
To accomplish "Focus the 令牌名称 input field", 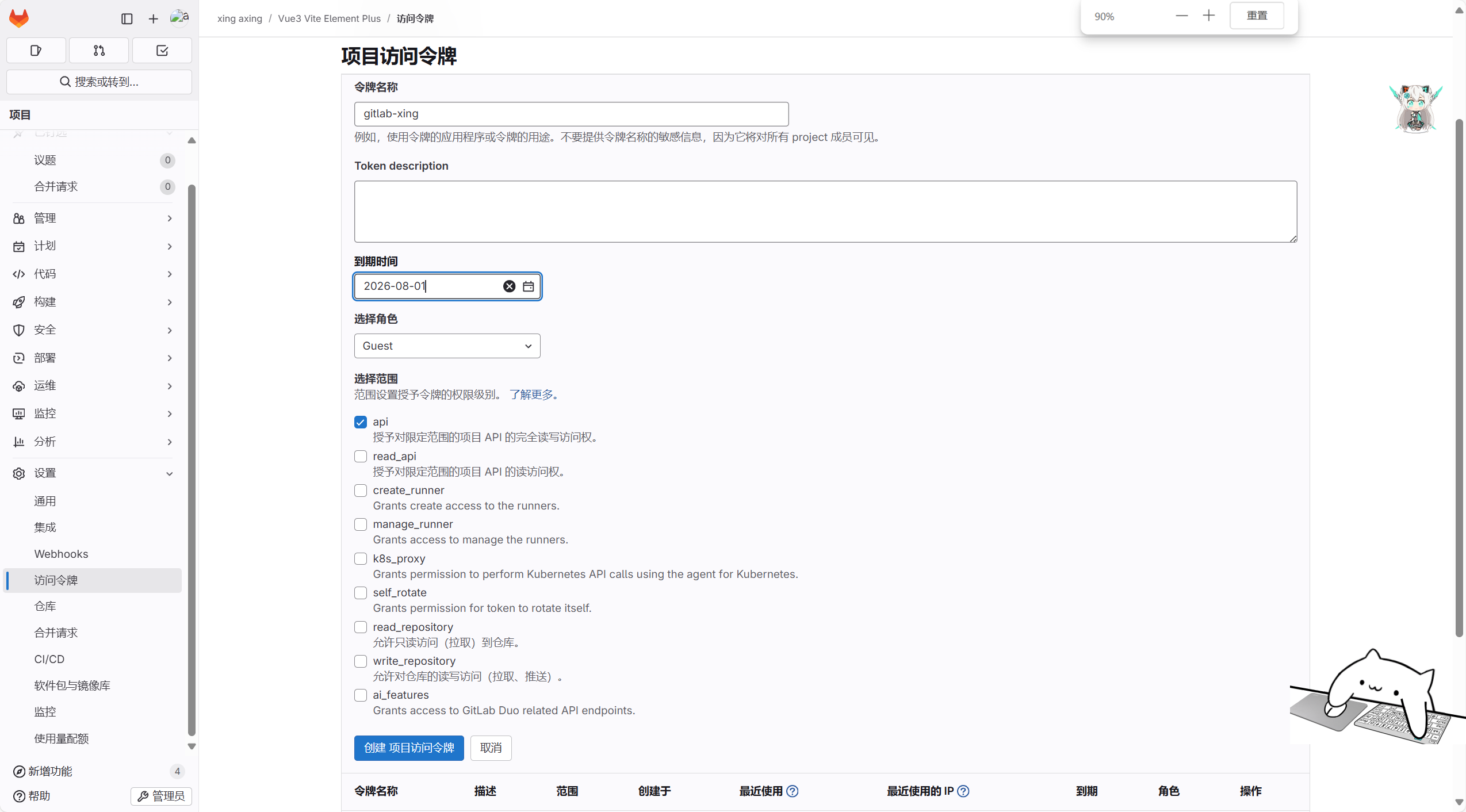I will click(x=572, y=114).
